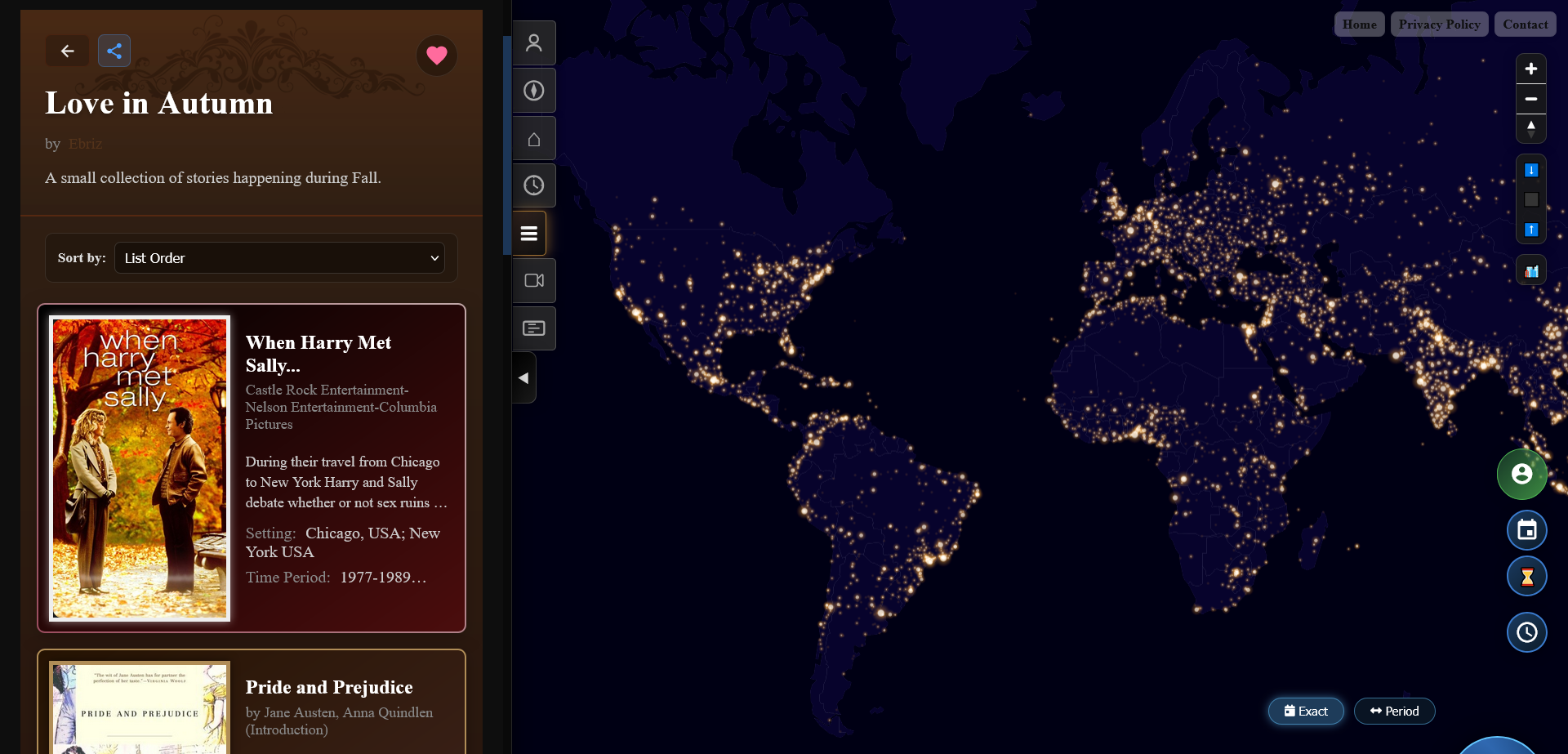Reset the map bearing to north
1568x754 pixels.
pos(1531,128)
